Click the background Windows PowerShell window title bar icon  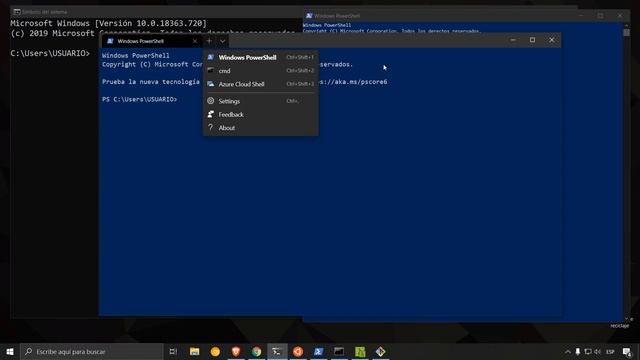click(309, 16)
